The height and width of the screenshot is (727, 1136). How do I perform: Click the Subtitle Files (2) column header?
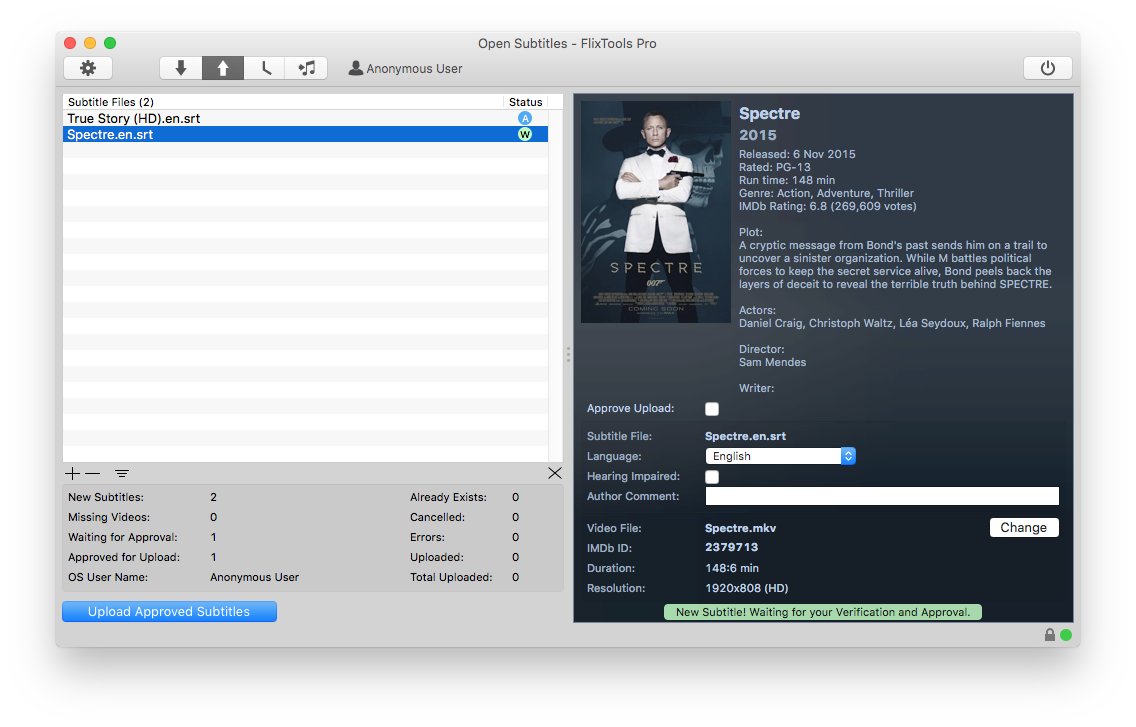click(x=283, y=102)
